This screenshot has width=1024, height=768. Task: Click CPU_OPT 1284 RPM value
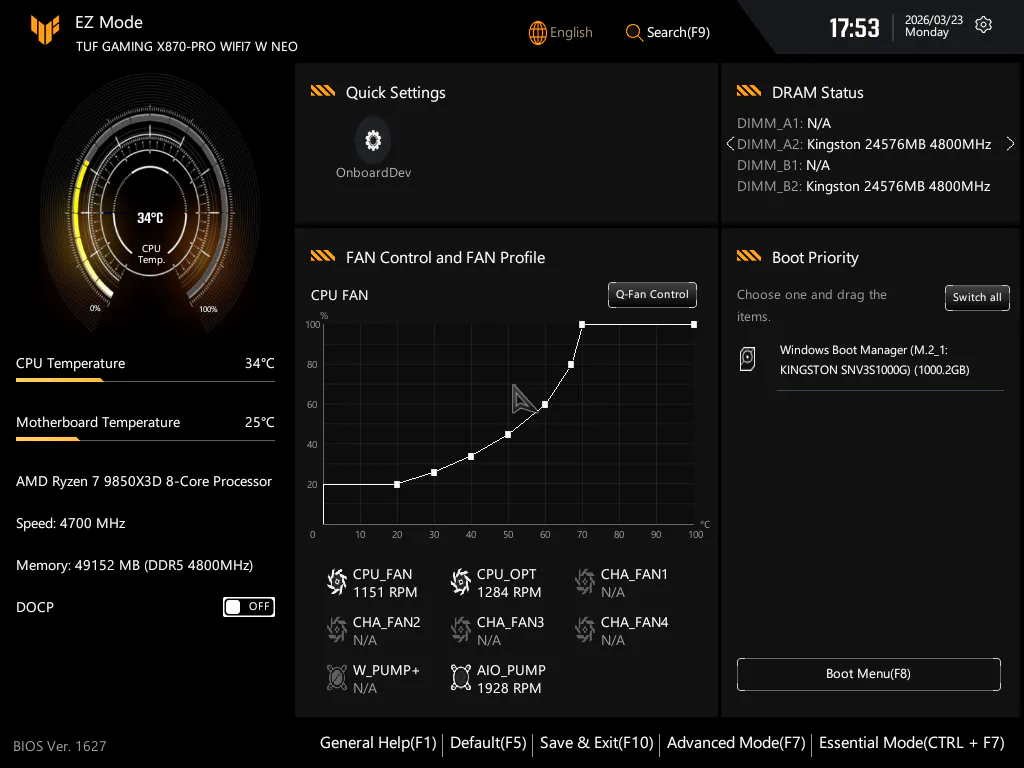pyautogui.click(x=509, y=592)
